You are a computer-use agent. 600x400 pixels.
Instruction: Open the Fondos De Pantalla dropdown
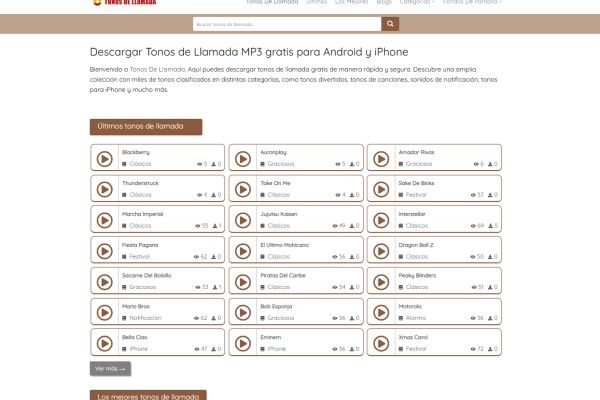[472, 2]
